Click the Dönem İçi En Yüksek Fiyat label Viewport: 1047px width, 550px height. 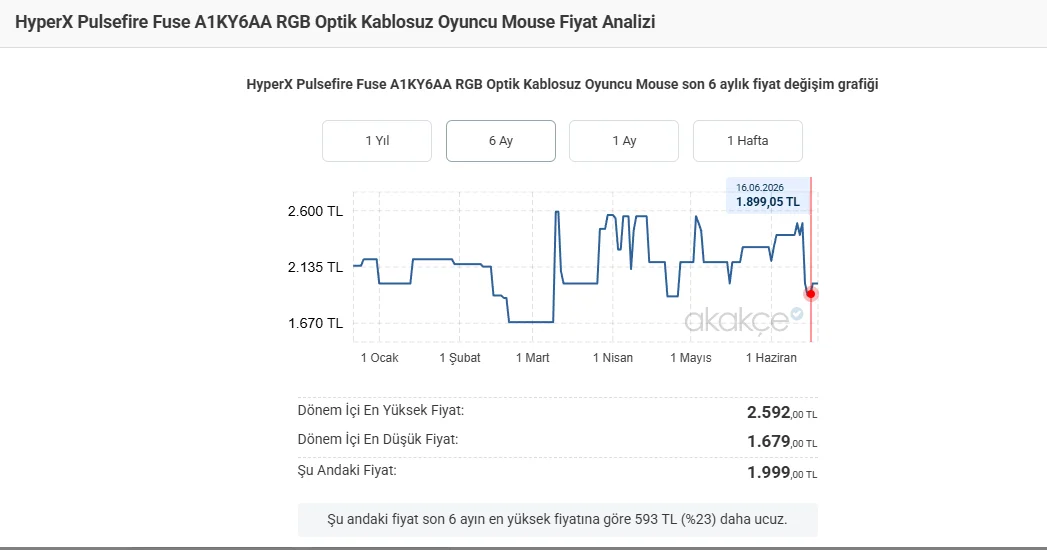(381, 410)
